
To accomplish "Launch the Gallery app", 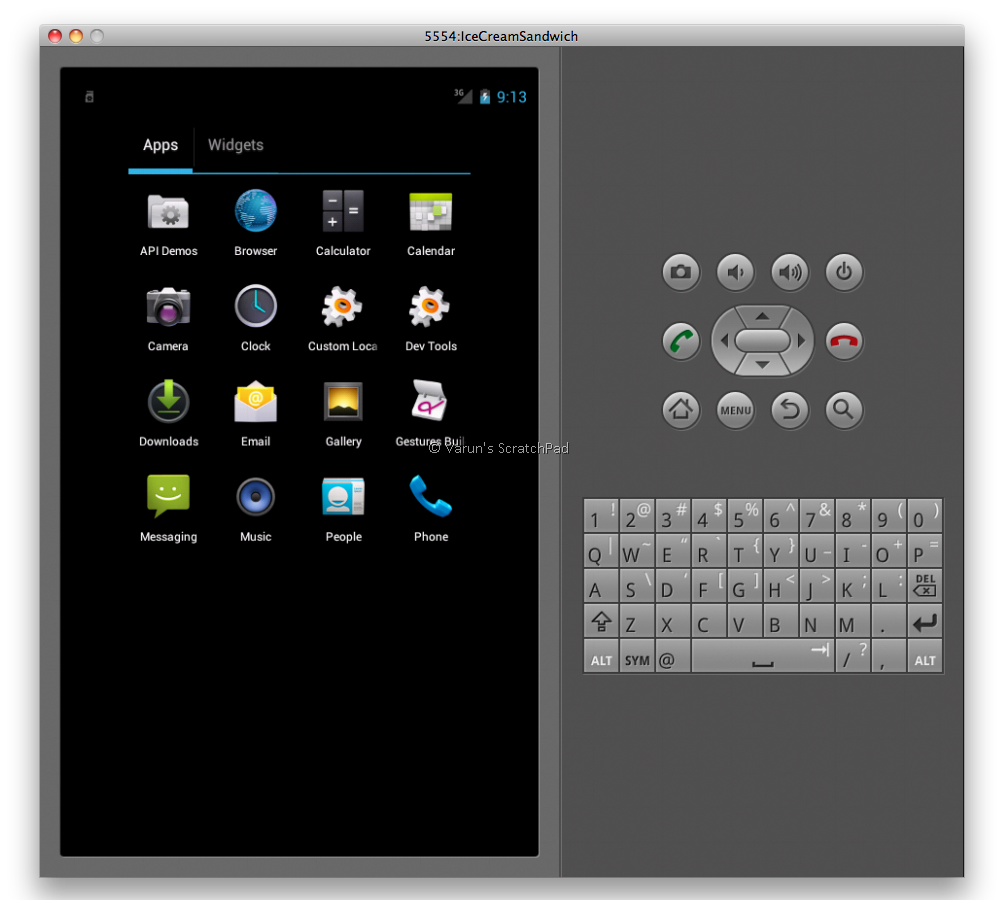I will (343, 414).
